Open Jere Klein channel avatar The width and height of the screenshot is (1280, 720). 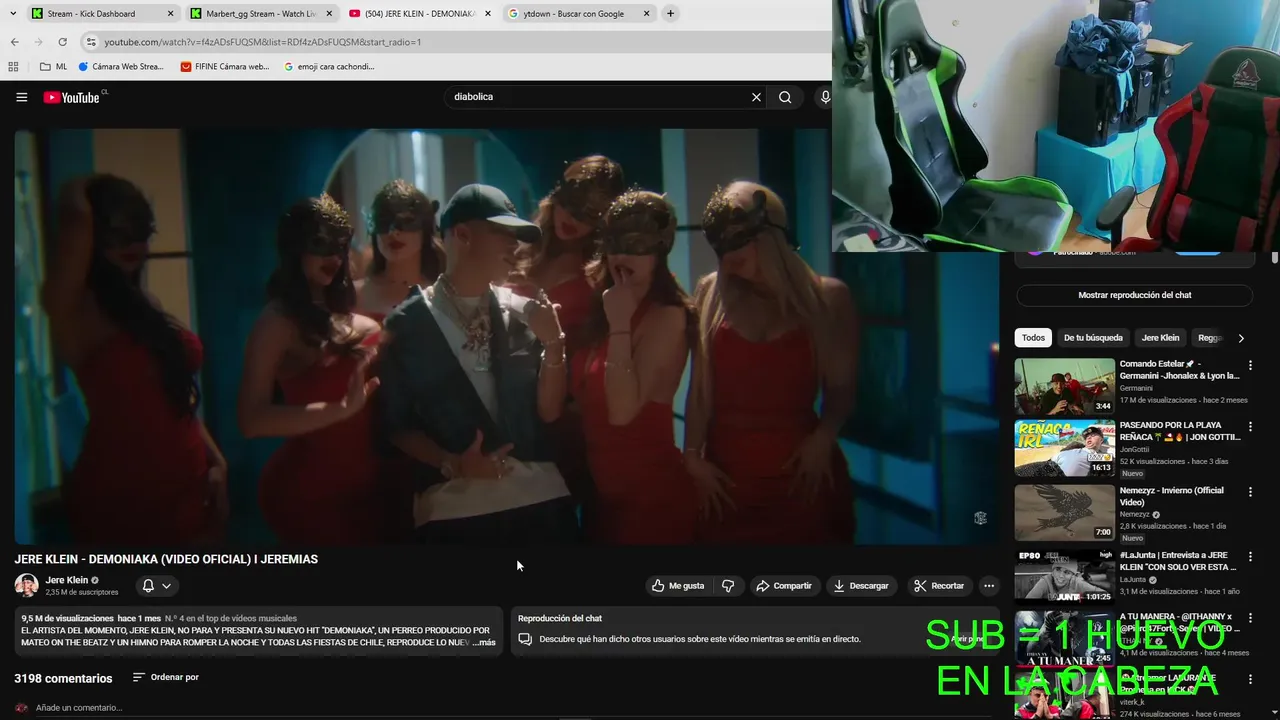click(x=26, y=585)
